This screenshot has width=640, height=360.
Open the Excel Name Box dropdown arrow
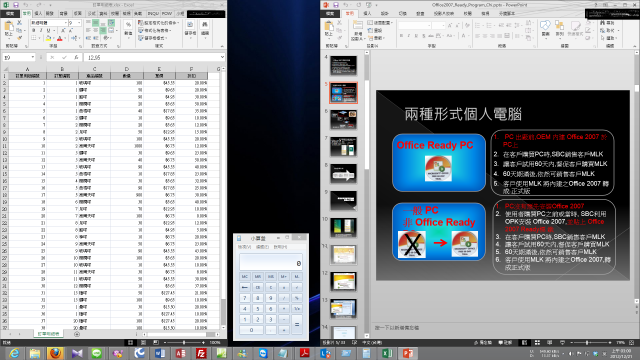(33, 58)
